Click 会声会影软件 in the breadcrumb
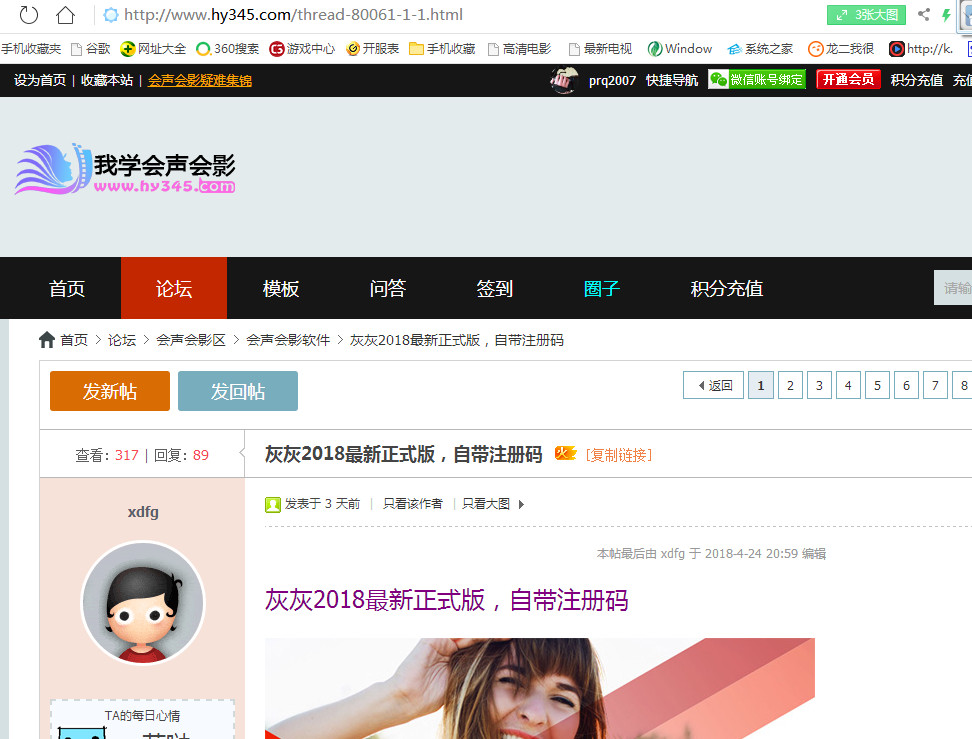Image resolution: width=972 pixels, height=739 pixels. coord(288,340)
